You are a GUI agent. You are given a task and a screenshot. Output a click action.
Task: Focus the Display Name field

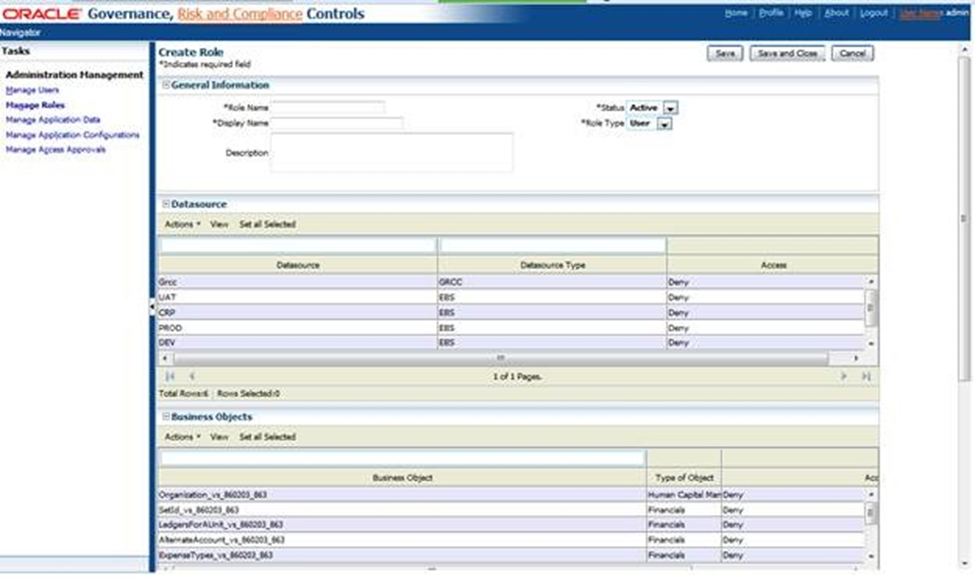(337, 123)
